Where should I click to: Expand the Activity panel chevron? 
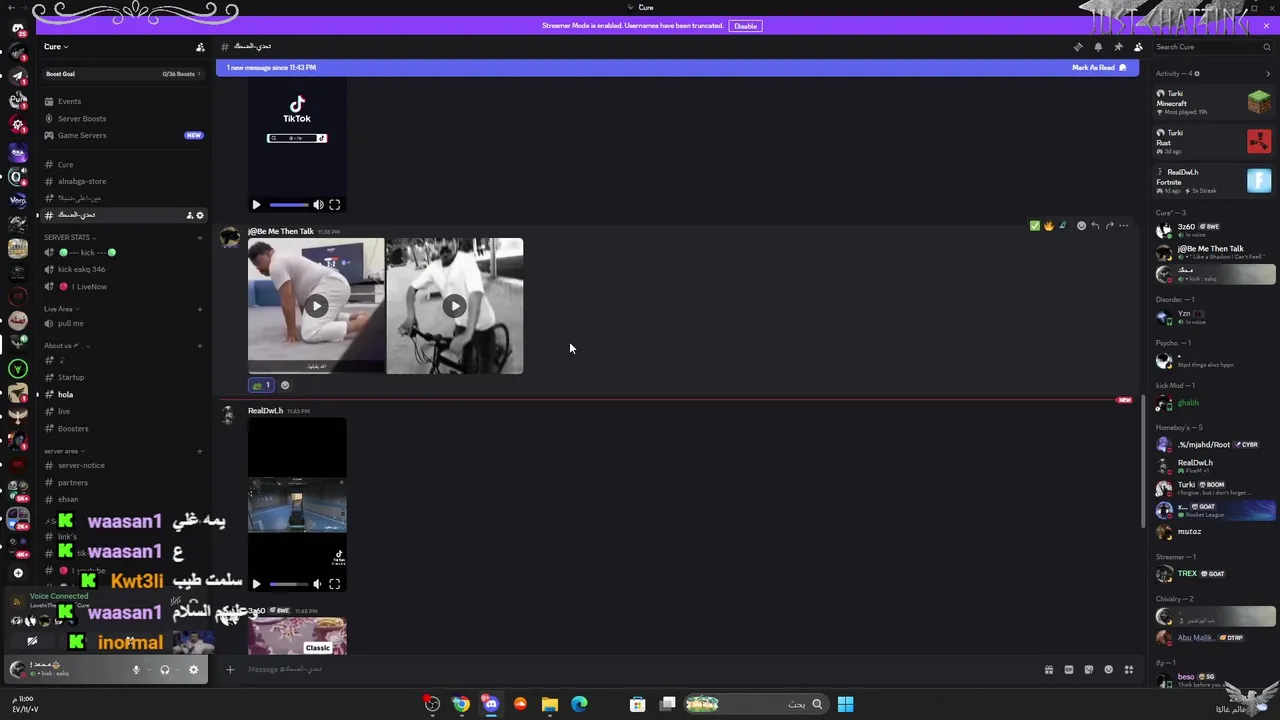[x=1269, y=74]
